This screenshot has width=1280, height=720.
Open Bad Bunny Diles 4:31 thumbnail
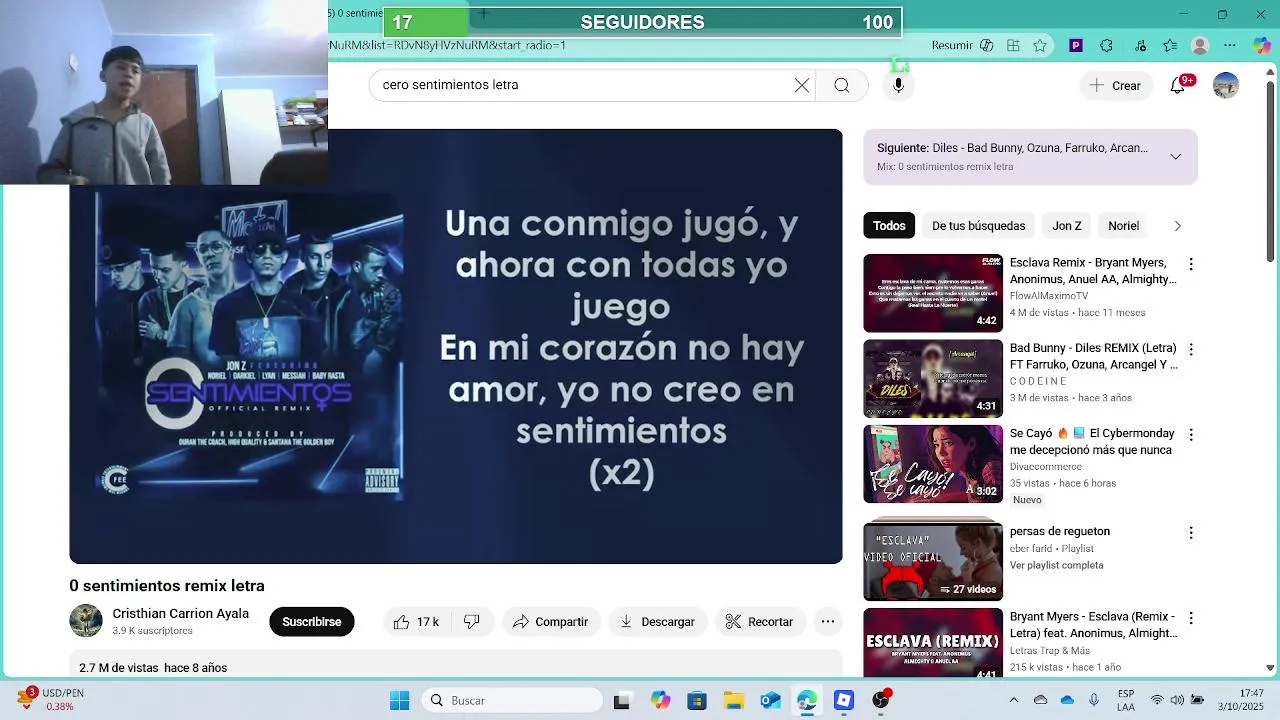click(933, 378)
